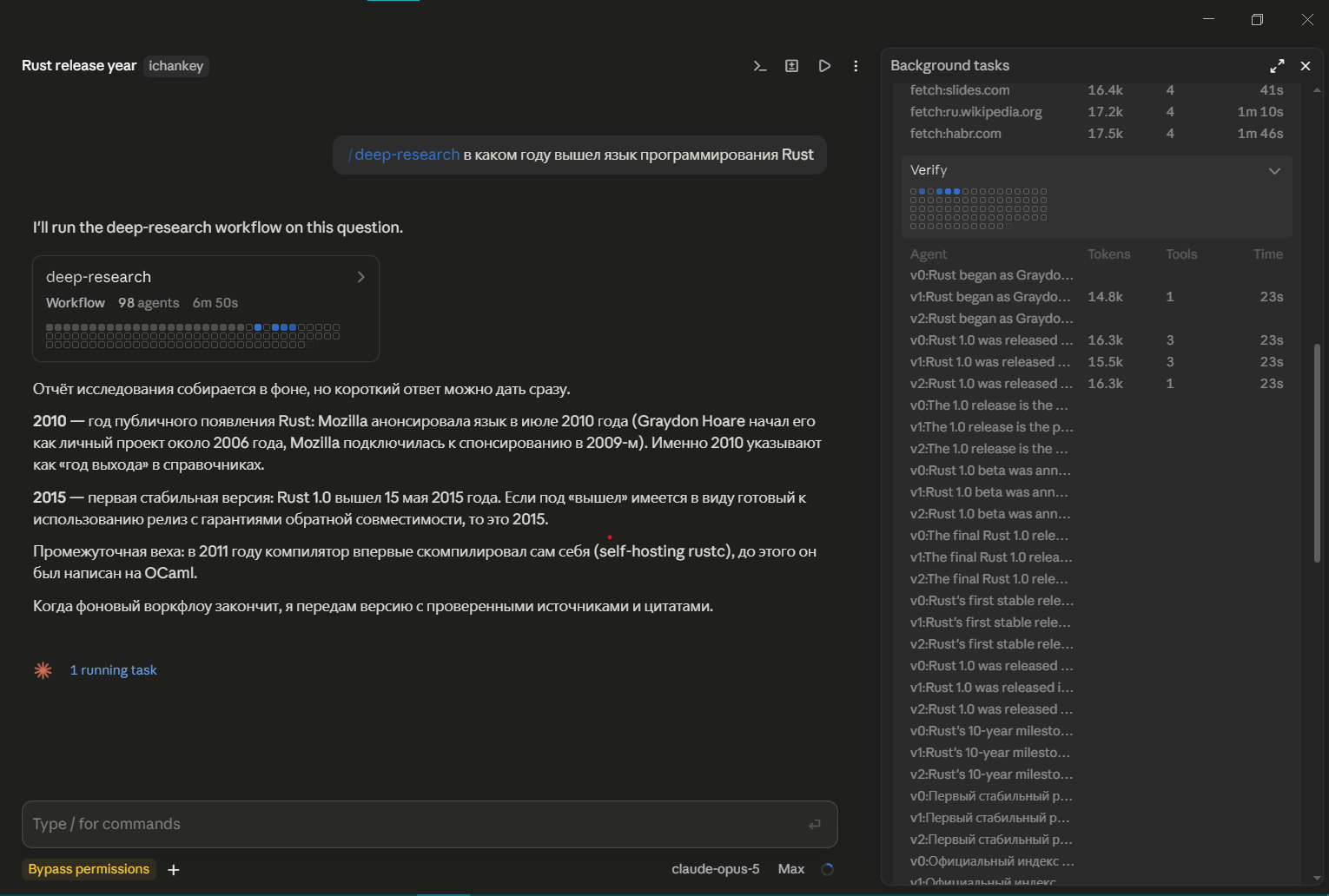Collapse the Verify section chevron
The width and height of the screenshot is (1329, 896).
1274,170
